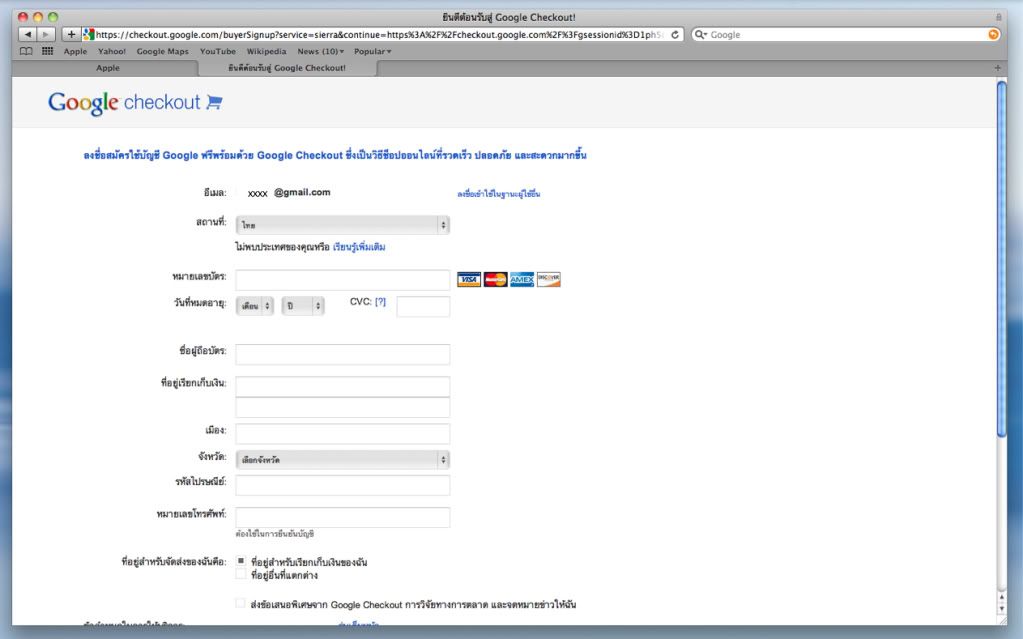Add bookmark with the plus button

click(70, 34)
